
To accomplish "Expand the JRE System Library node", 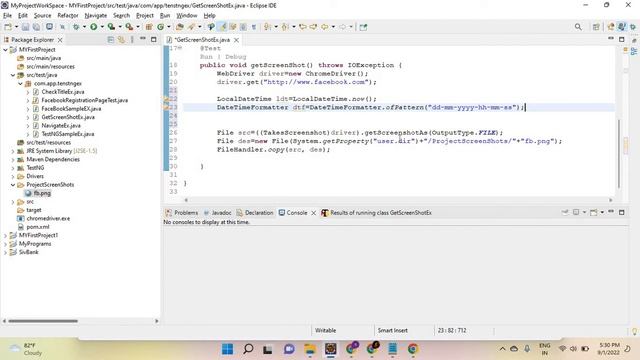I will (x=13, y=151).
